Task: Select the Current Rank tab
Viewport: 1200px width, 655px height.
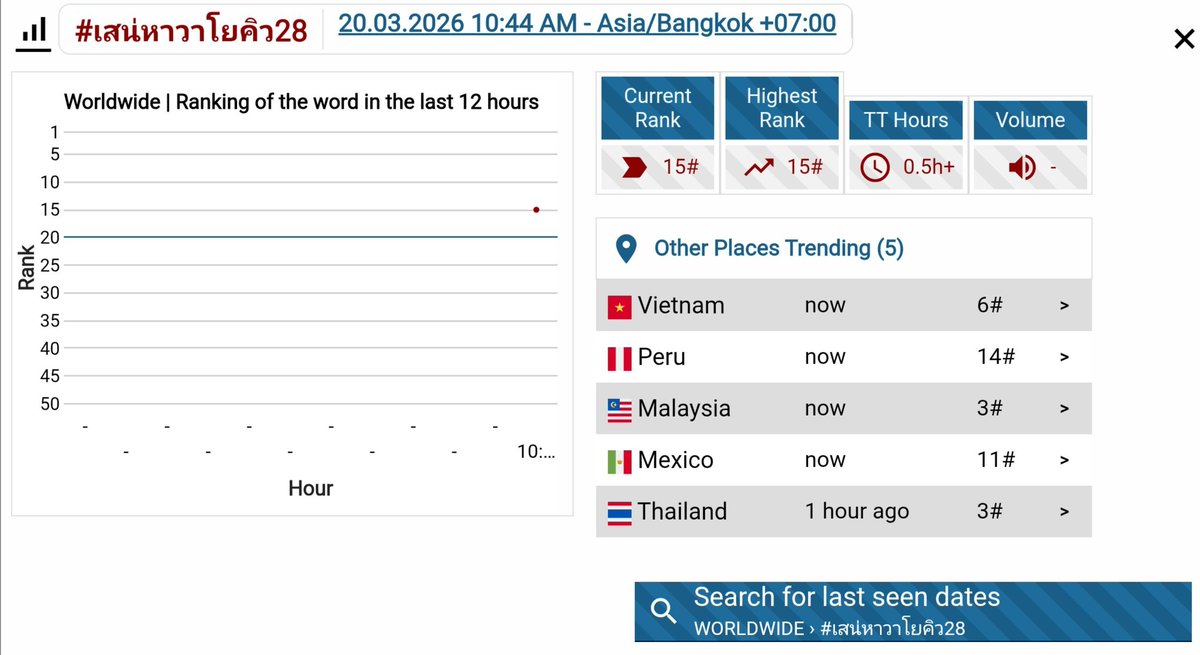Action: point(658,108)
